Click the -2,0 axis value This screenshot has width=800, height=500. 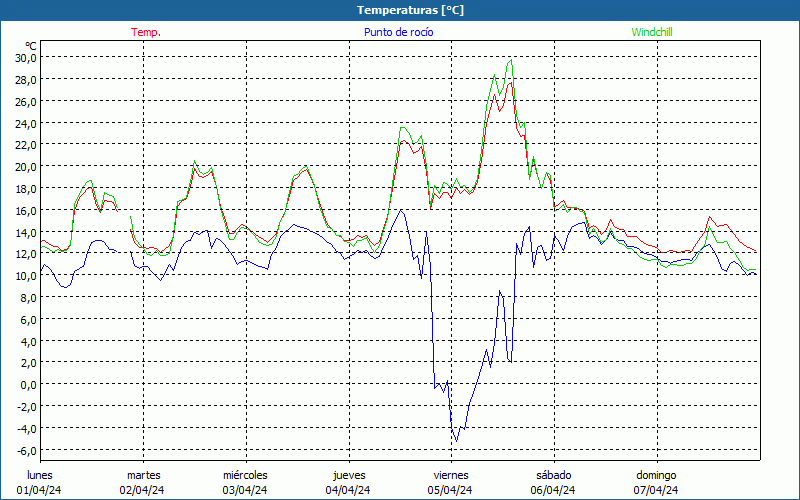coord(27,407)
